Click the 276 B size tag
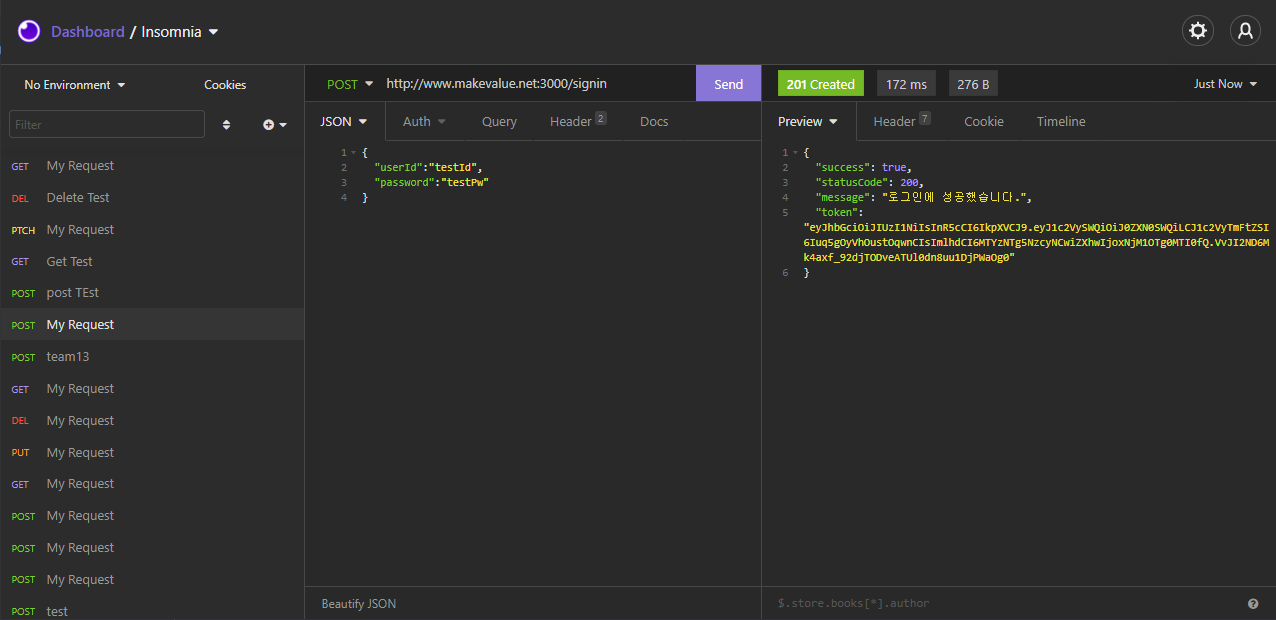The image size is (1276, 620). [973, 84]
